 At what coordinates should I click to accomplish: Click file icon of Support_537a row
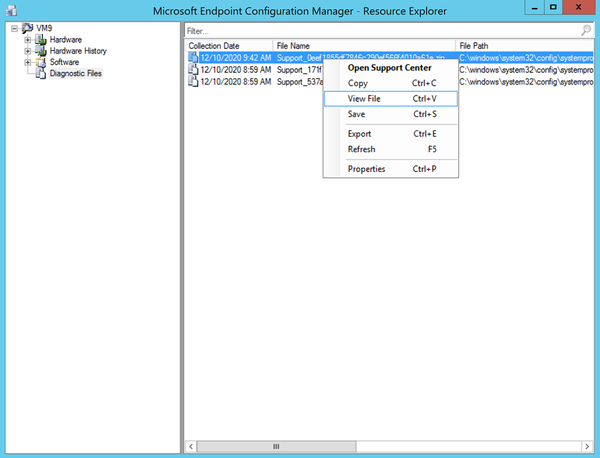pos(194,81)
